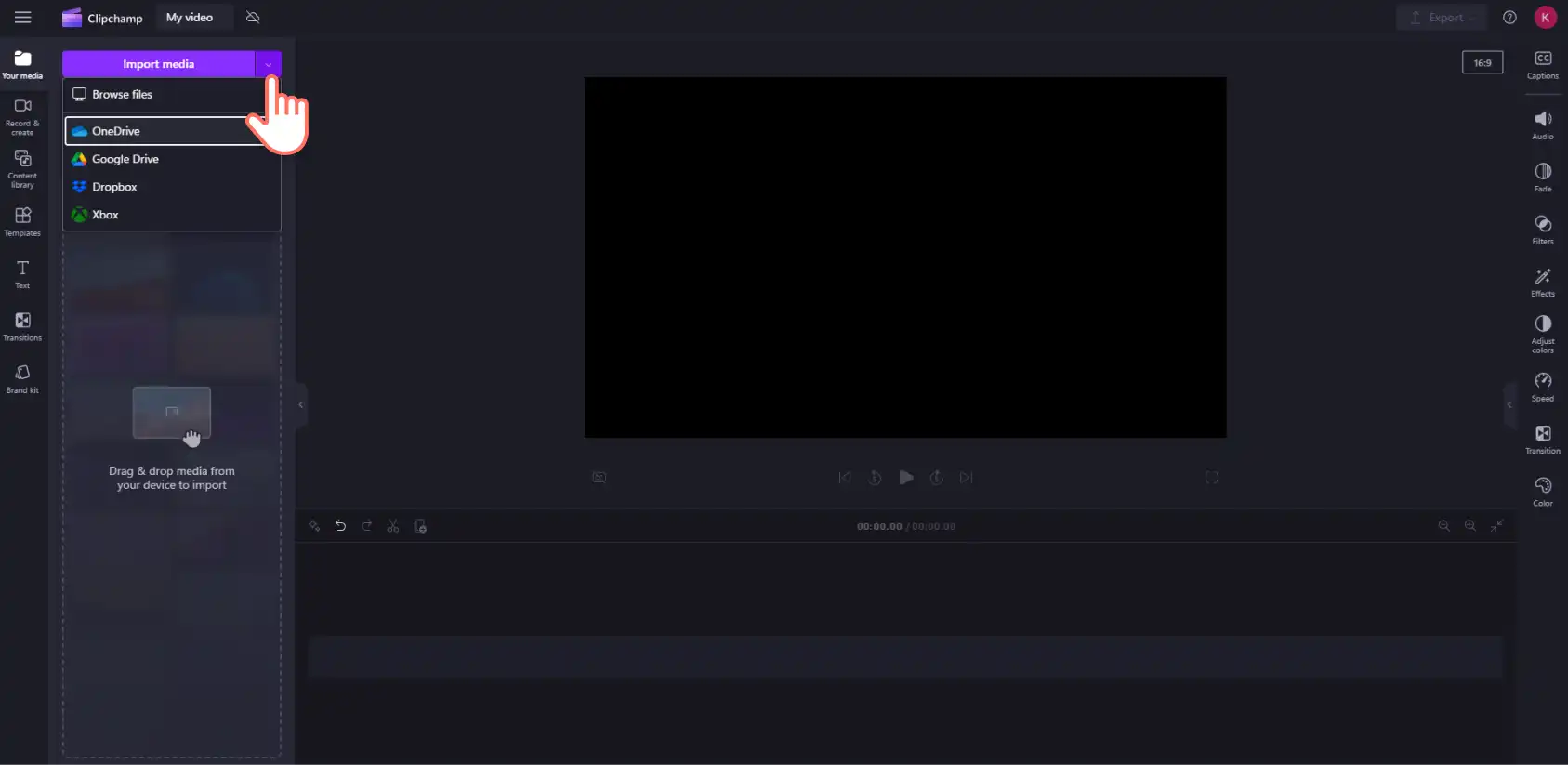Click the split scissors icon
Viewport: 1568px width, 765px height.
(393, 526)
